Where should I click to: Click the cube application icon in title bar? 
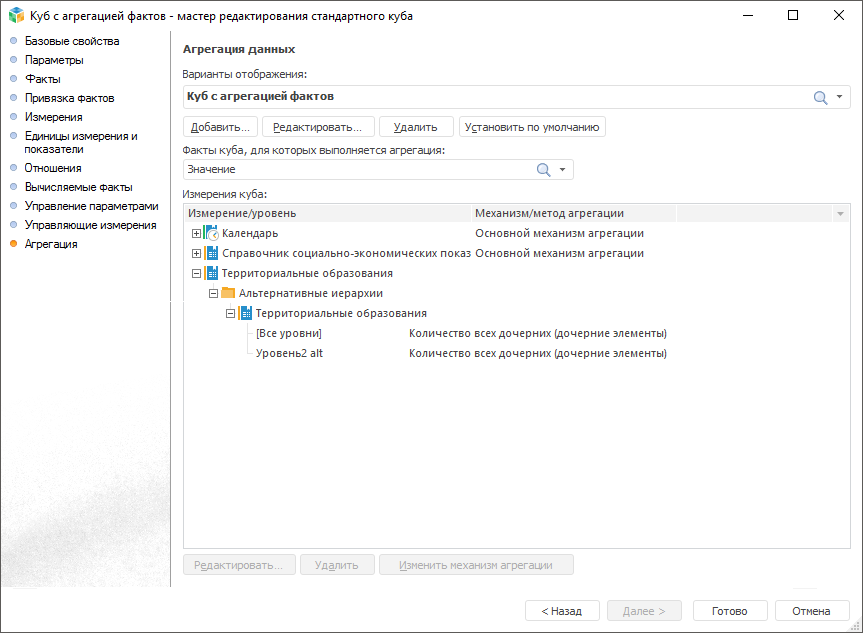click(15, 16)
